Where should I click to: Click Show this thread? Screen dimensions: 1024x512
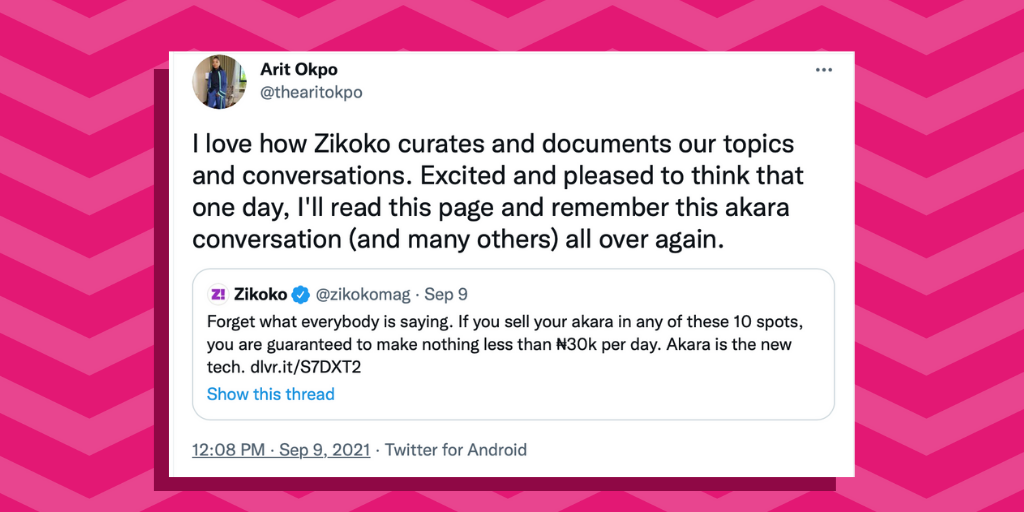click(270, 394)
